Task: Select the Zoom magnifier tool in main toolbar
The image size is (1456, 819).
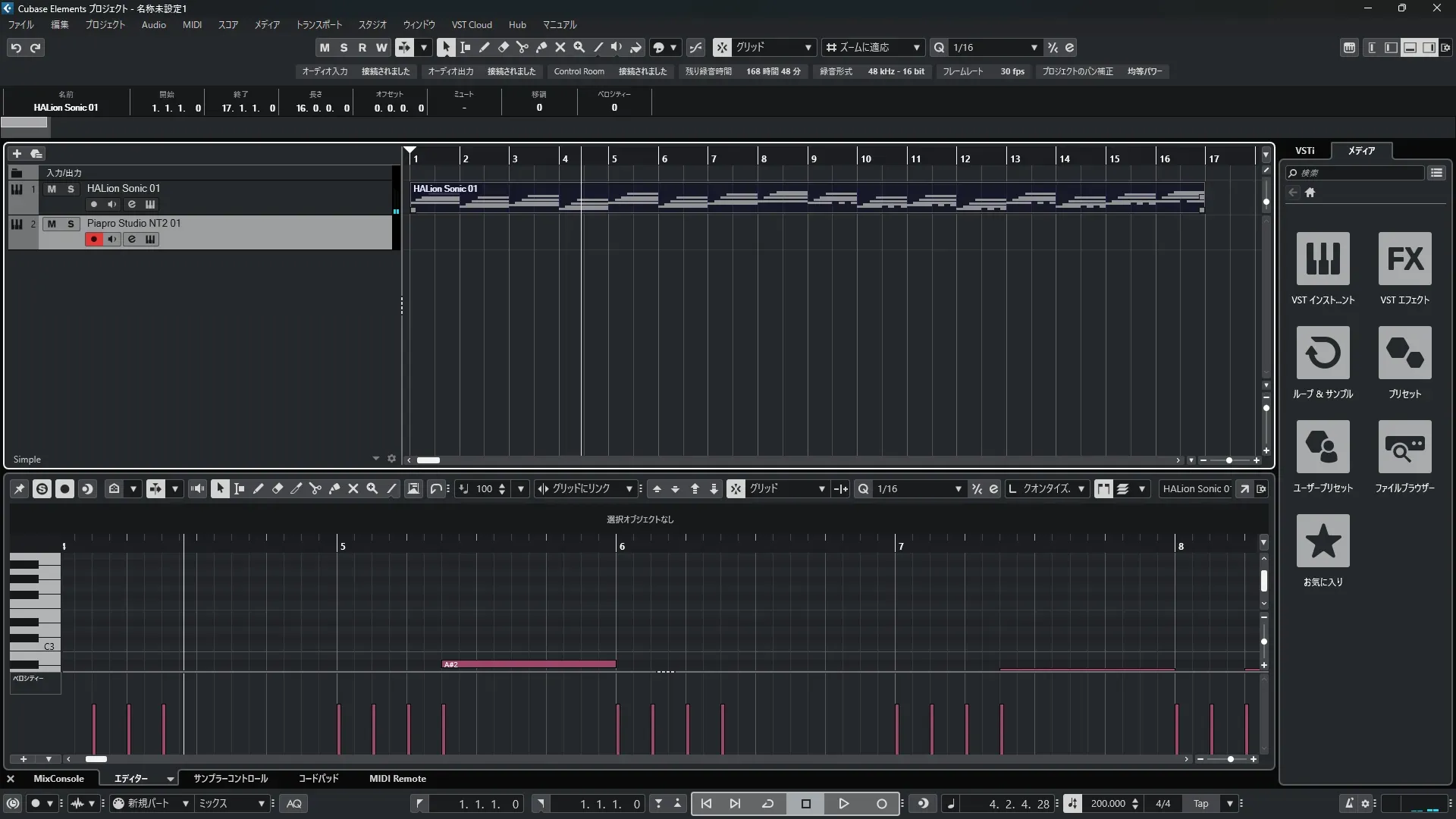Action: (x=579, y=48)
